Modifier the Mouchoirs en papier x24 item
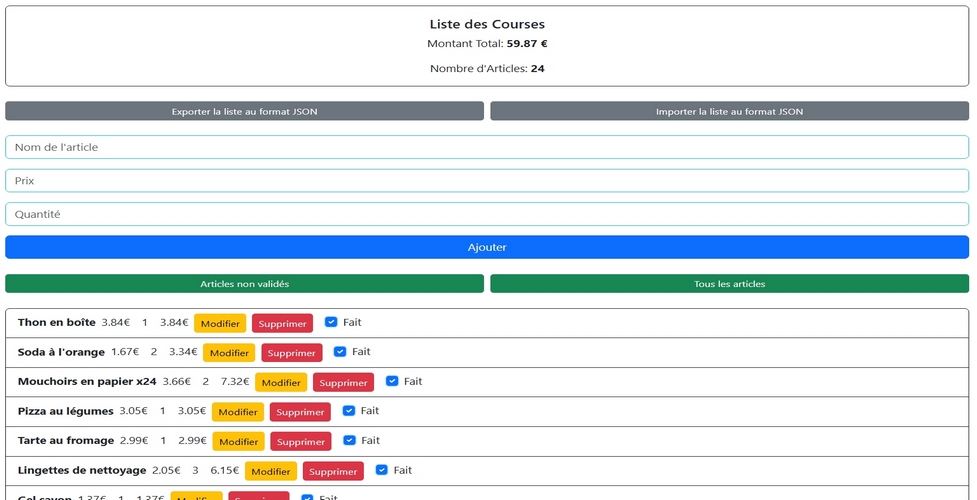Viewport: 977px width, 500px height. [x=281, y=383]
